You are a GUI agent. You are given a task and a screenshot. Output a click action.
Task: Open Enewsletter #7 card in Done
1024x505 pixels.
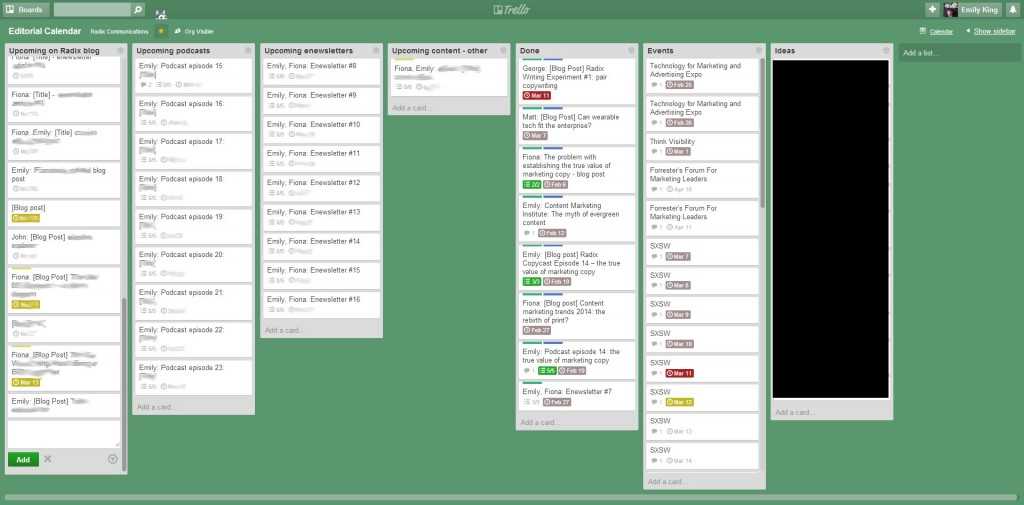point(577,396)
